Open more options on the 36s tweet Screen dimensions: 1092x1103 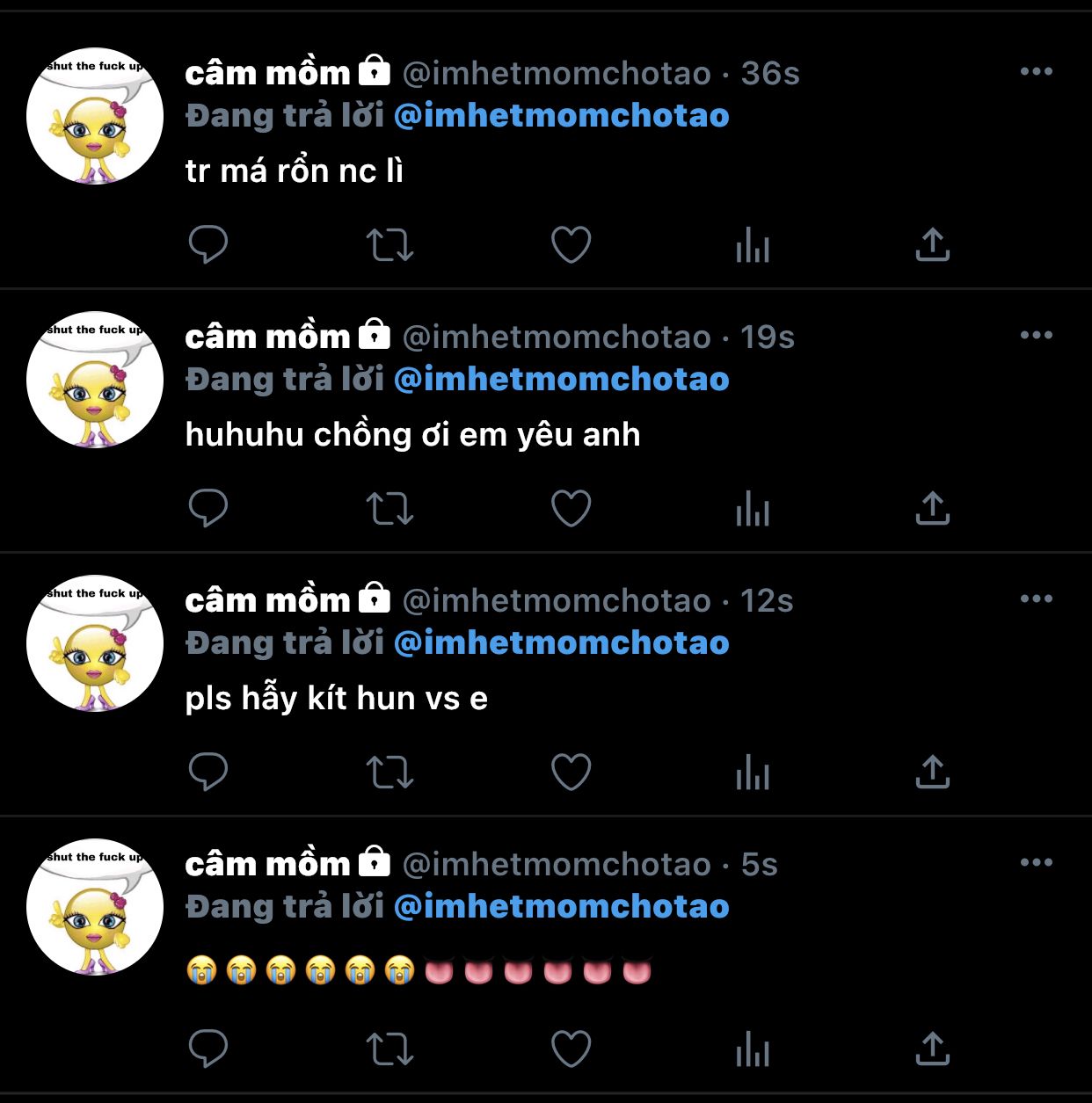point(1037,72)
